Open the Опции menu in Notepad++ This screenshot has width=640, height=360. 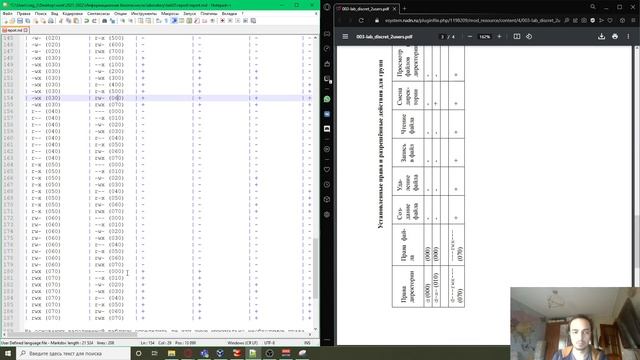click(120, 13)
